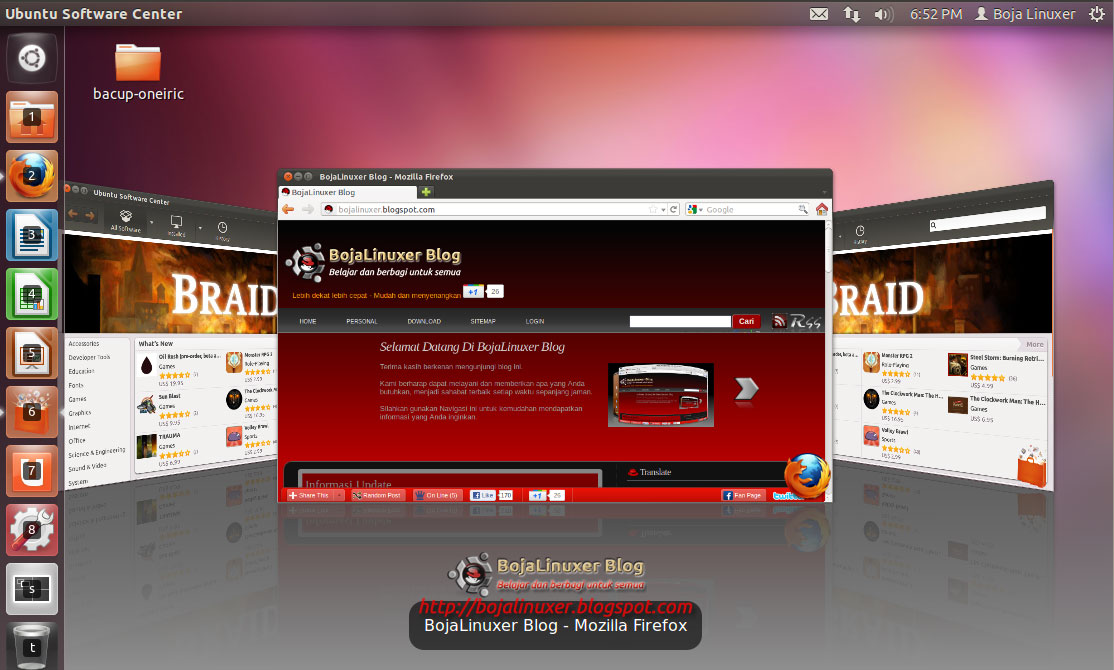Focus search box in right Software Center window
The image size is (1114, 670).
tap(988, 220)
